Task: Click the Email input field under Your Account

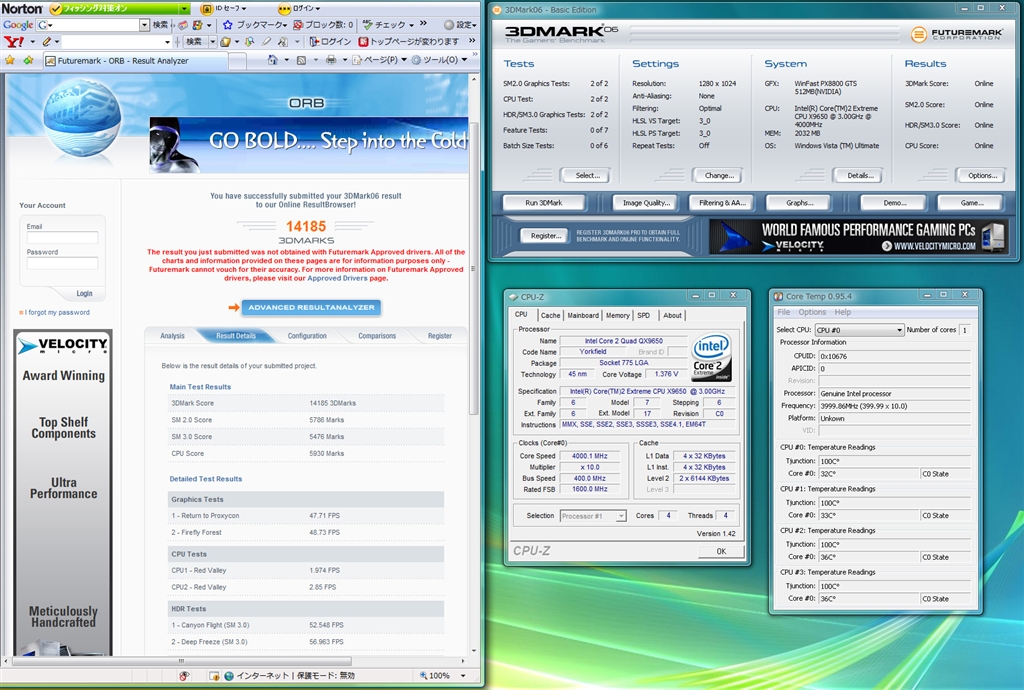Action: click(62, 238)
